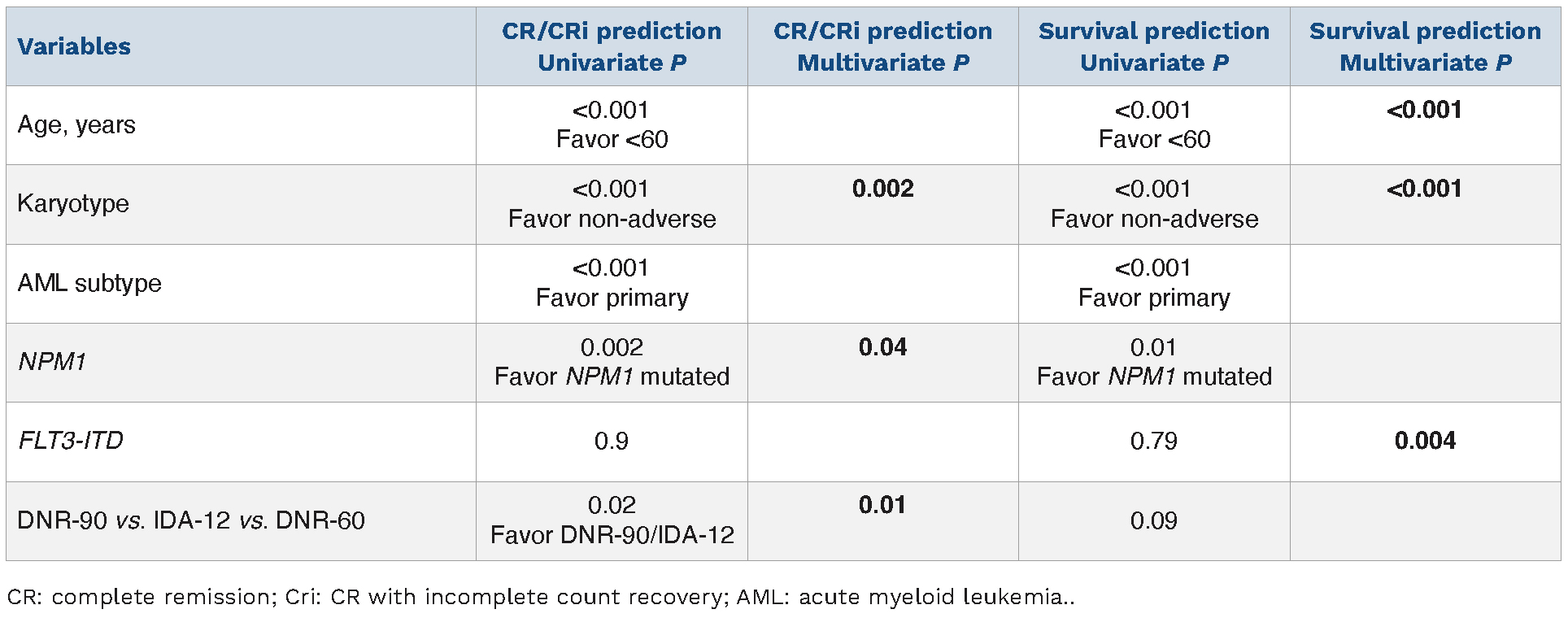Viewport: 1568px width, 618px height.
Task: Click the 0.9 value in FLT3-ITD row
Action: [x=612, y=441]
